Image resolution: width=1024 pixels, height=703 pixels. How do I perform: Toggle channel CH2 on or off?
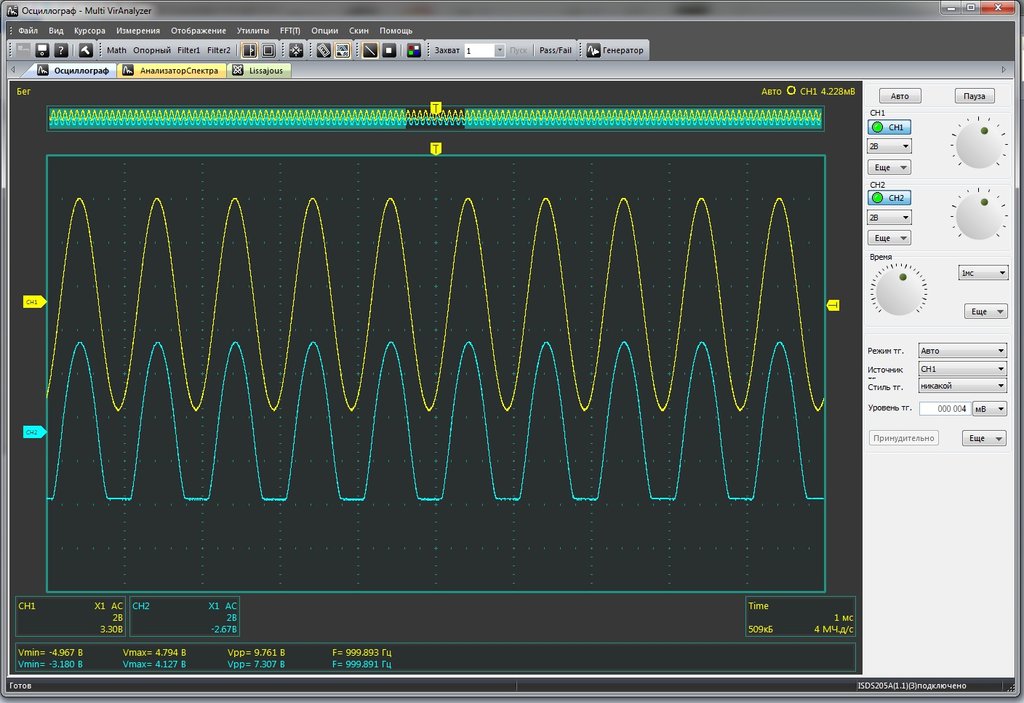pyautogui.click(x=889, y=198)
